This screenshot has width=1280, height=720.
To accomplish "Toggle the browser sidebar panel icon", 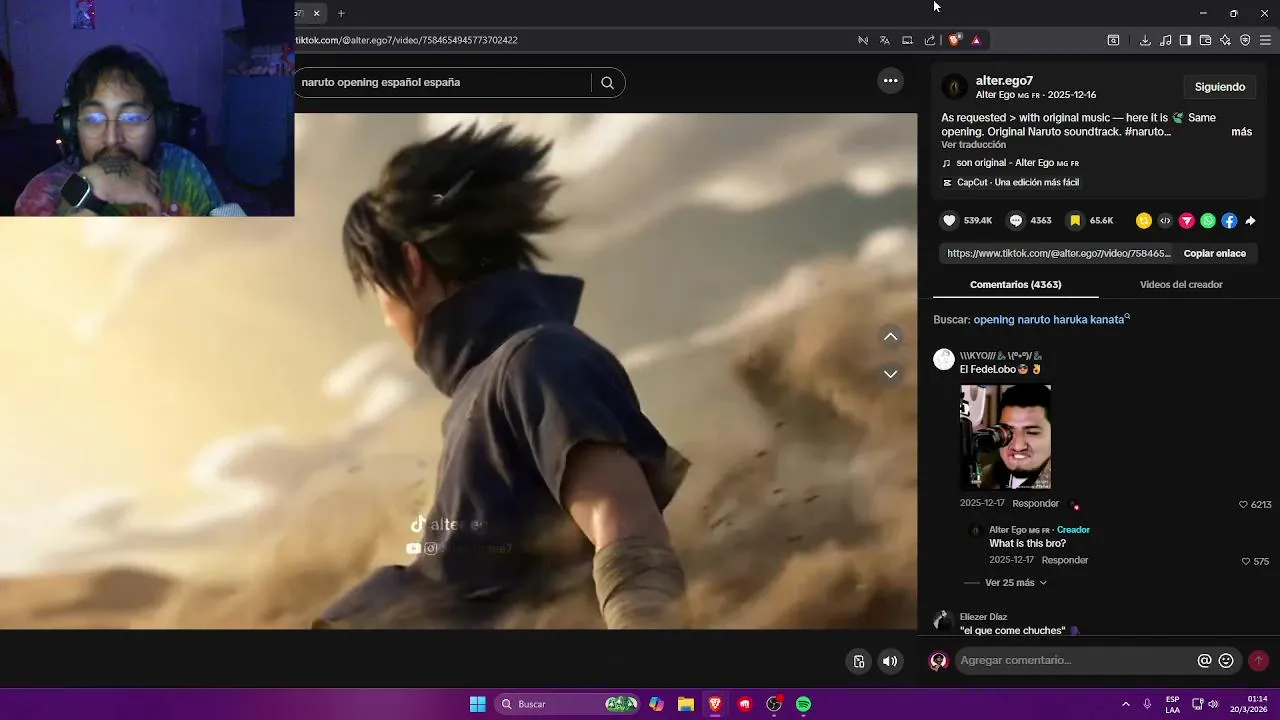I will pos(1185,40).
